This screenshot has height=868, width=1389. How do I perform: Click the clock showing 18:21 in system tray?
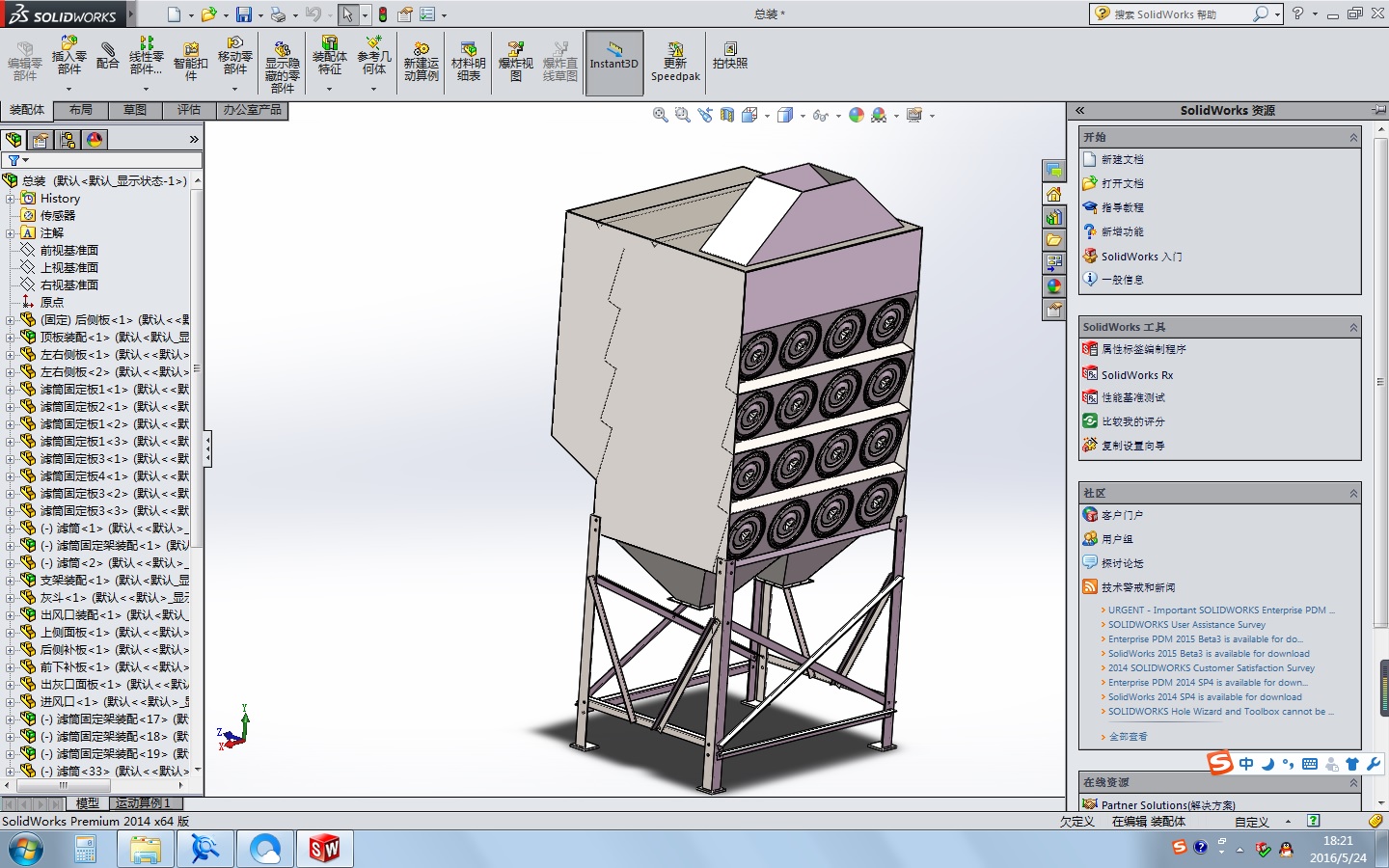[x=1338, y=841]
